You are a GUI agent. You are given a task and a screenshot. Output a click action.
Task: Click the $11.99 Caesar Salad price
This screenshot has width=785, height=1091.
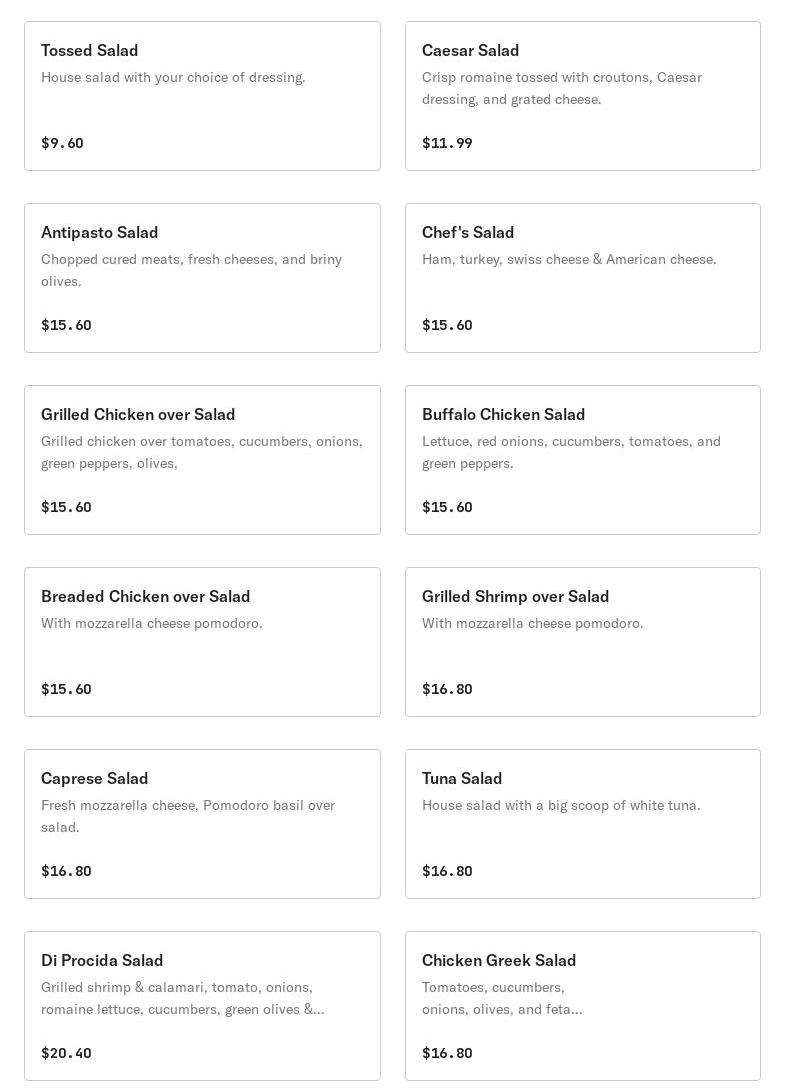click(447, 143)
